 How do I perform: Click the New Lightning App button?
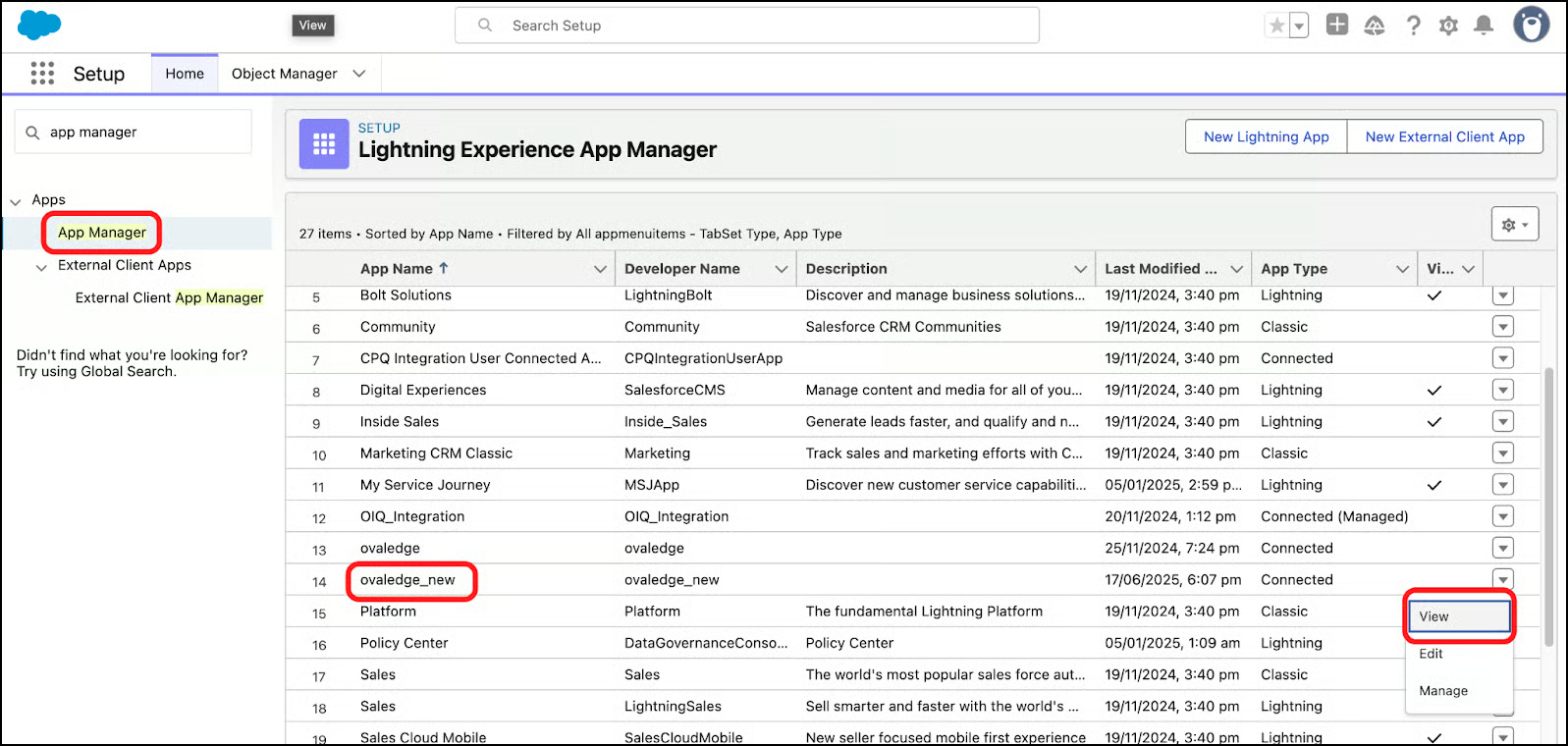pos(1266,136)
